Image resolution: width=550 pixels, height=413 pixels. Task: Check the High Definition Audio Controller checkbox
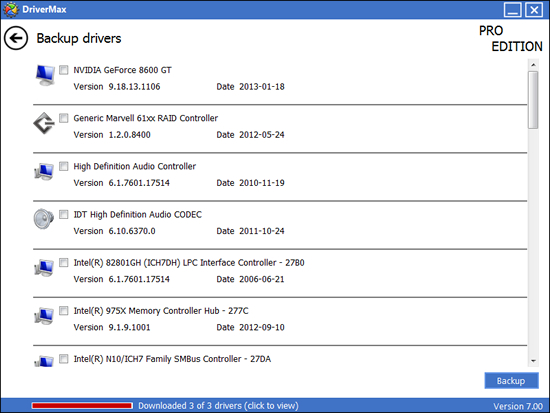[63, 166]
